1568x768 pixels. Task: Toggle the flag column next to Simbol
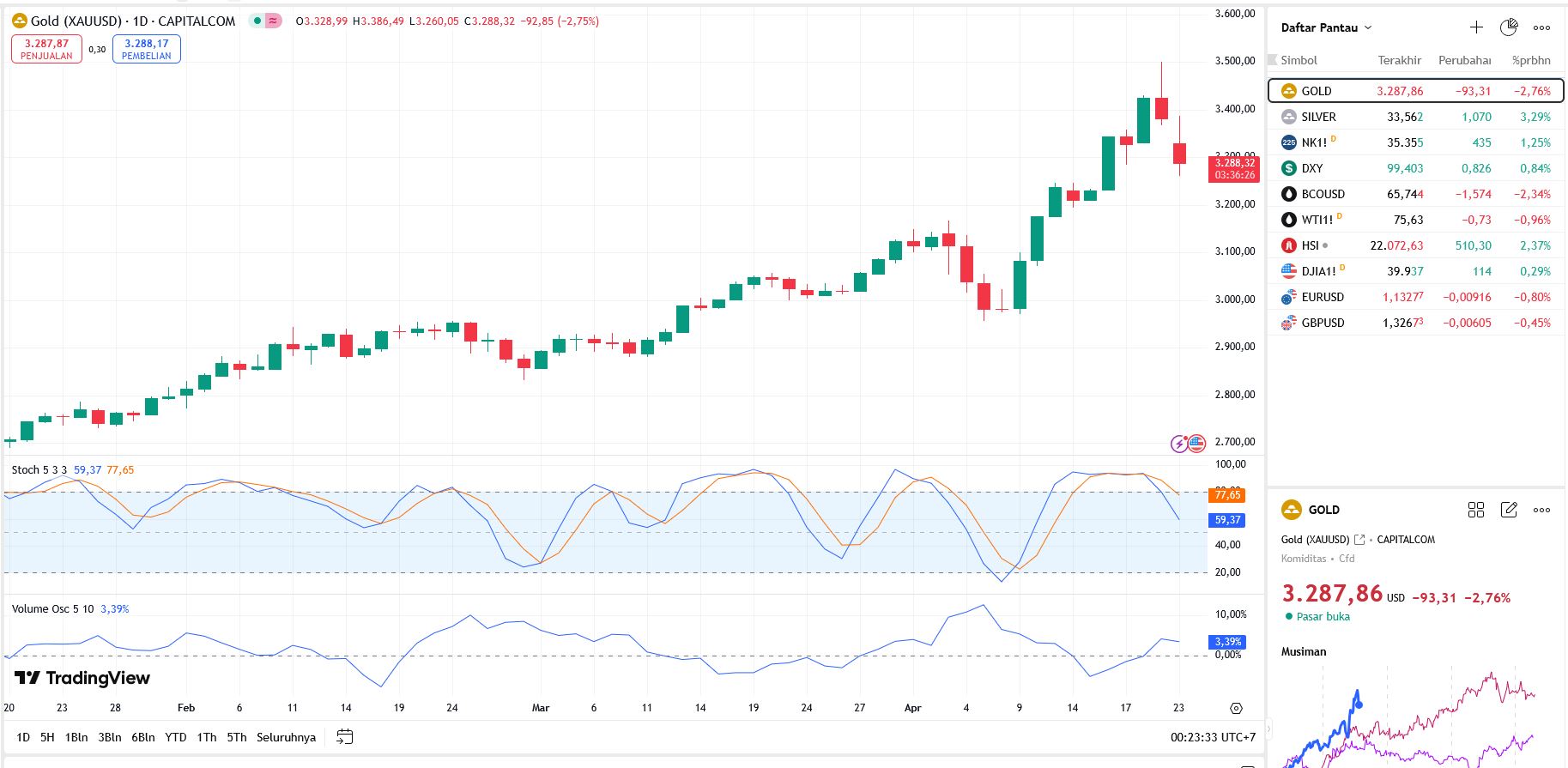(x=1273, y=60)
